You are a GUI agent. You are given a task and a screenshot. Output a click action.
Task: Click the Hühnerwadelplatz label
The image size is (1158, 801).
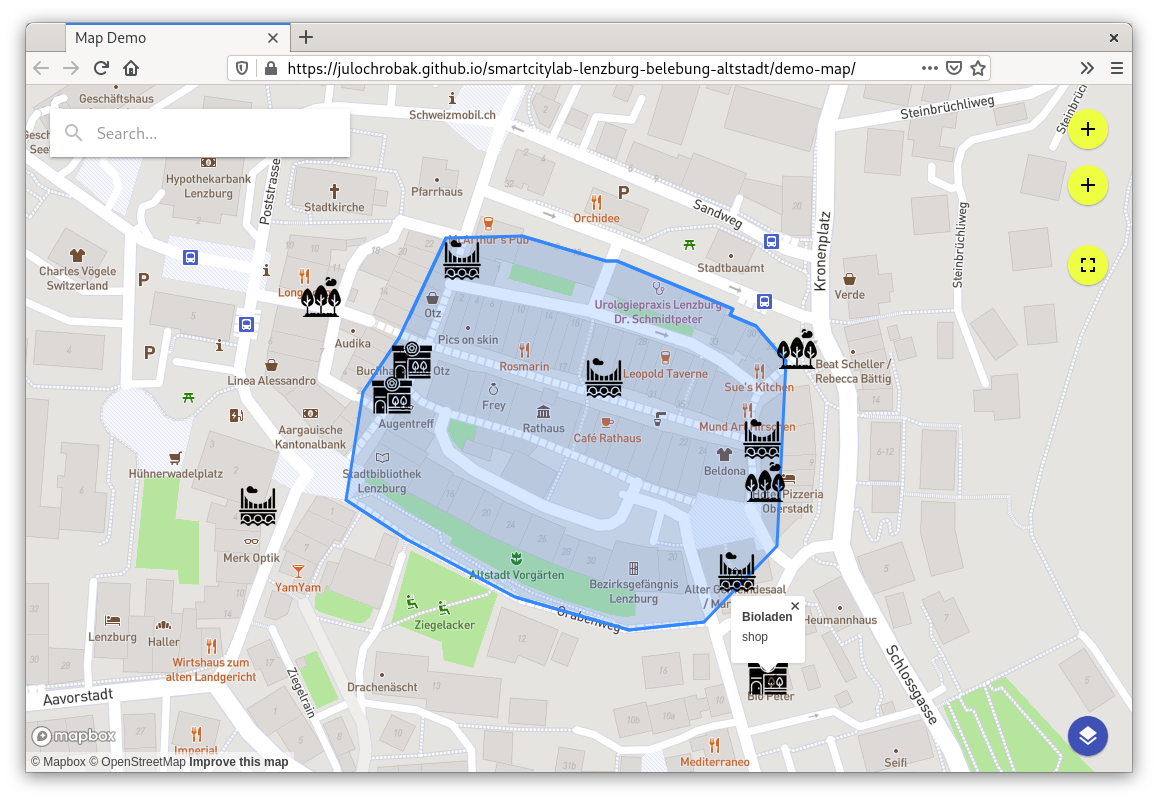tap(176, 473)
